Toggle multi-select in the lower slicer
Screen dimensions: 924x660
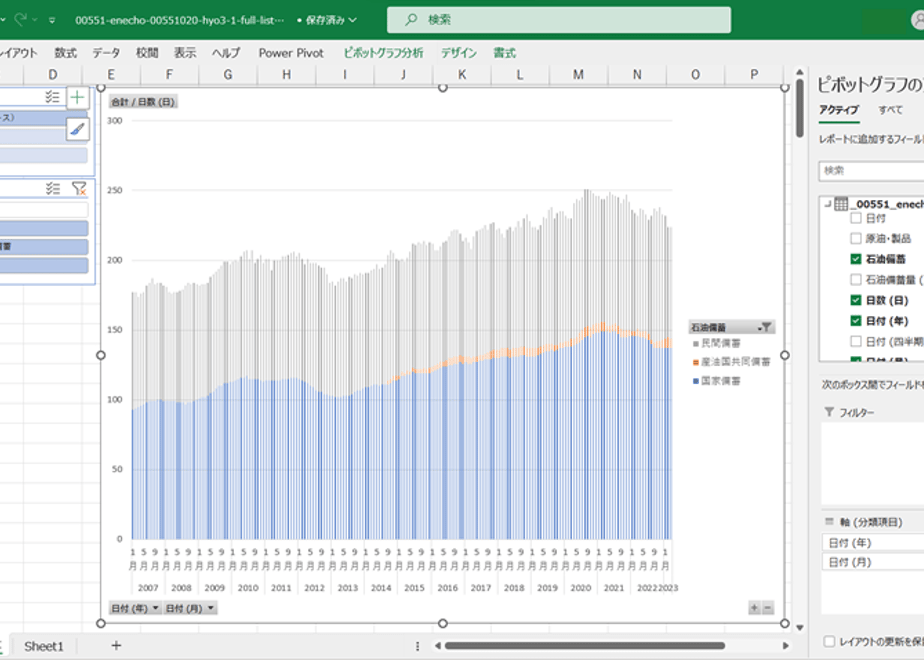[52, 189]
